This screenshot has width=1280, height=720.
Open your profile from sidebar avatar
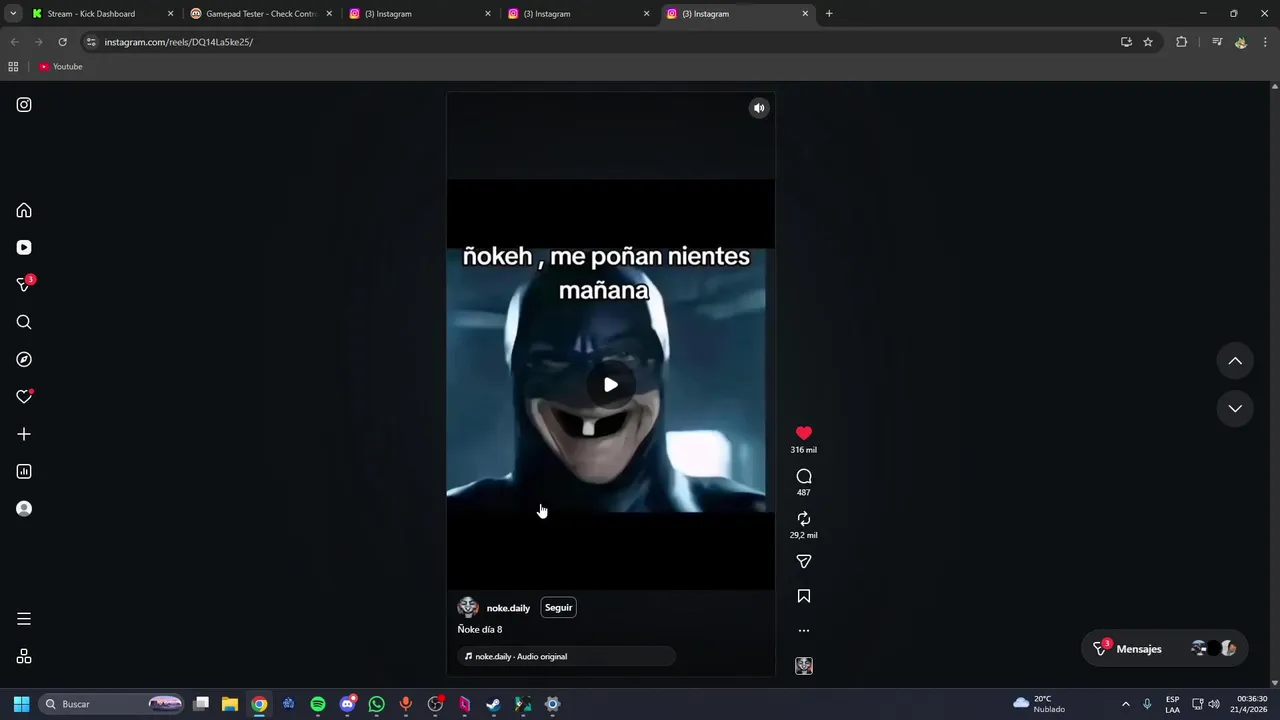(x=24, y=508)
